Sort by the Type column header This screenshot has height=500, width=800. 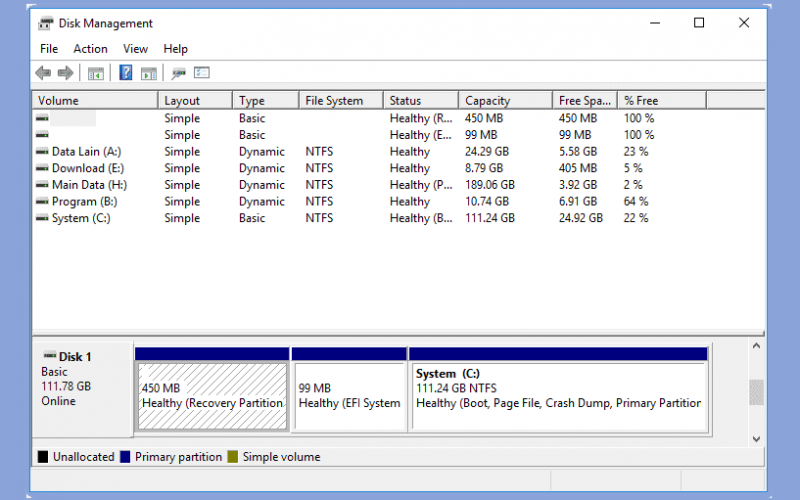pos(266,101)
